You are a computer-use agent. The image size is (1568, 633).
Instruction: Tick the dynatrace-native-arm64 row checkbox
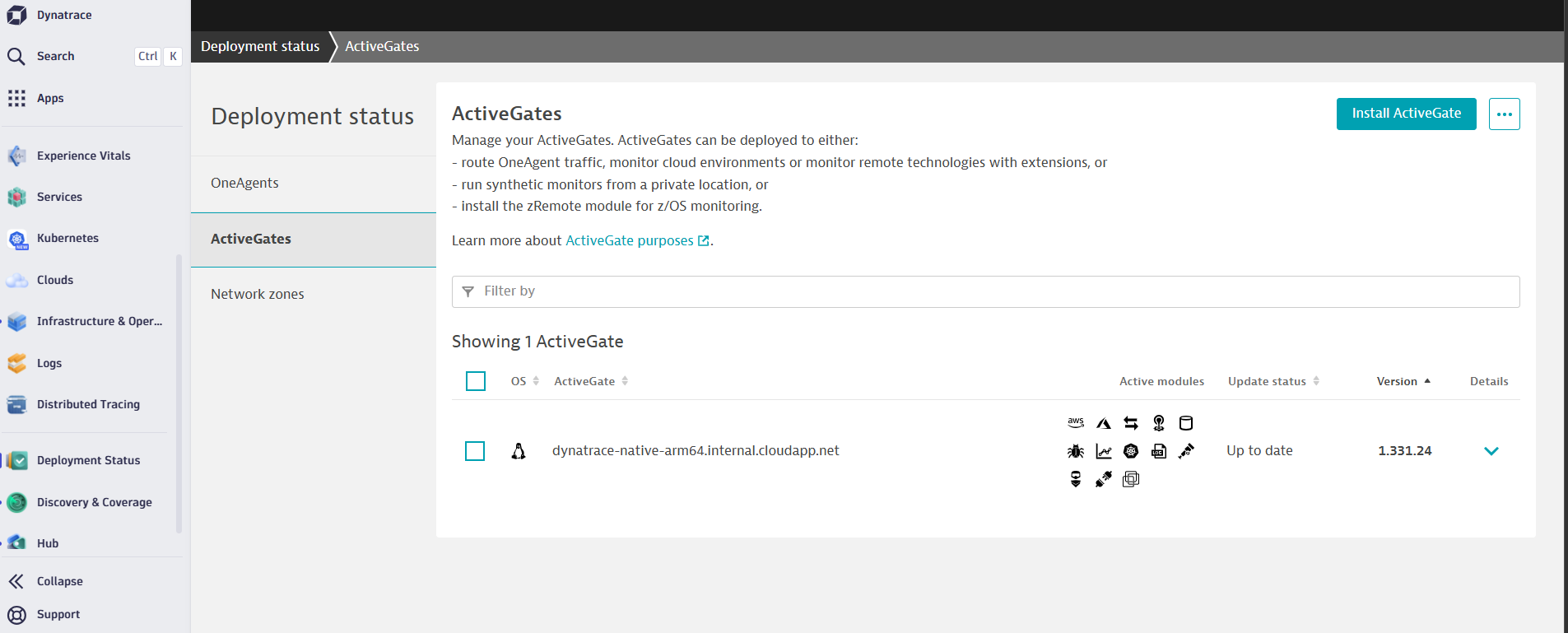475,451
